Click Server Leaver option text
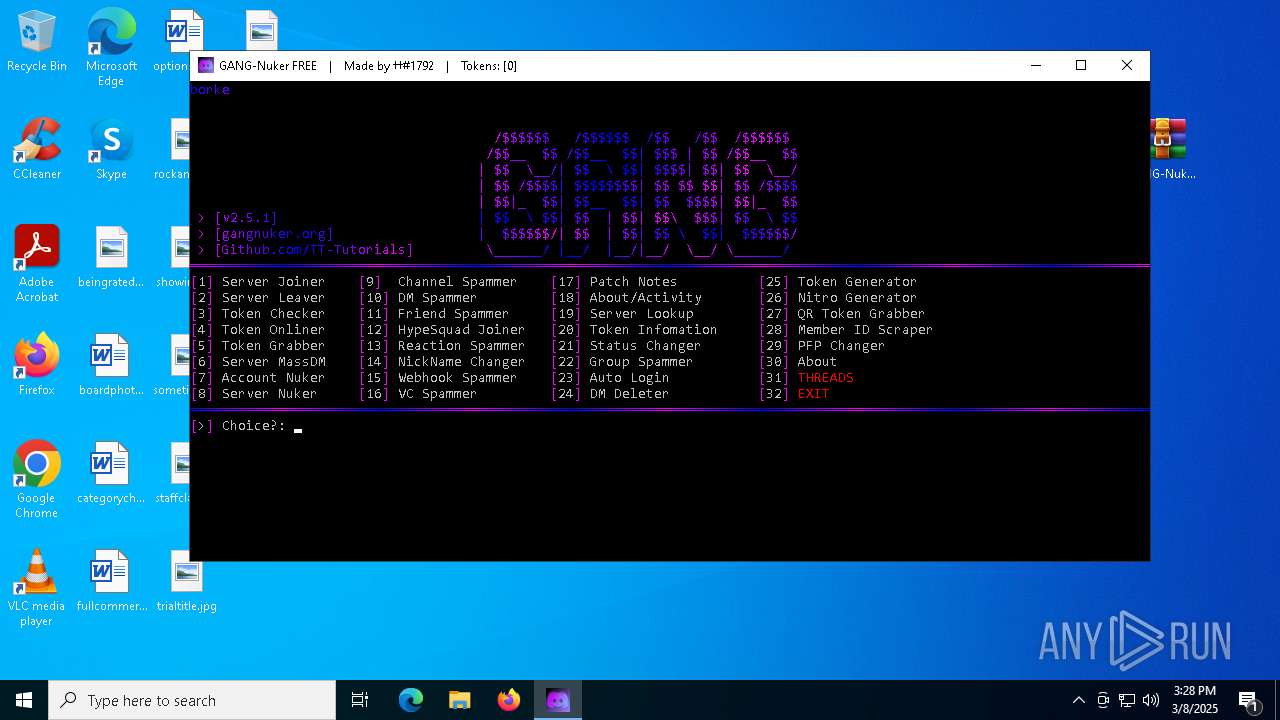 (273, 298)
